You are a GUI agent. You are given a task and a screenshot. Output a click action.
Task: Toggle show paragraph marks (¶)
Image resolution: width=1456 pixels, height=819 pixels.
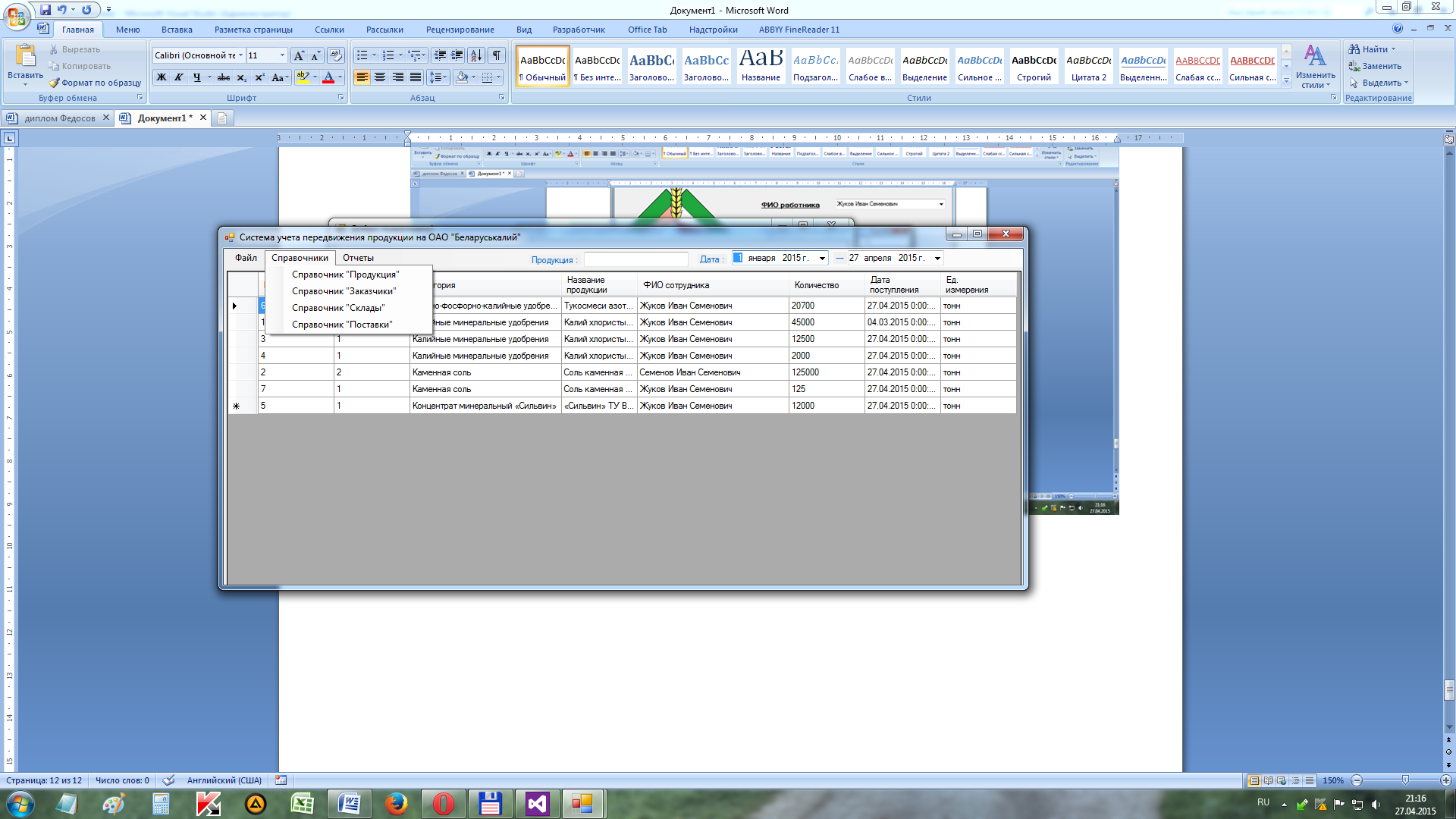click(497, 55)
